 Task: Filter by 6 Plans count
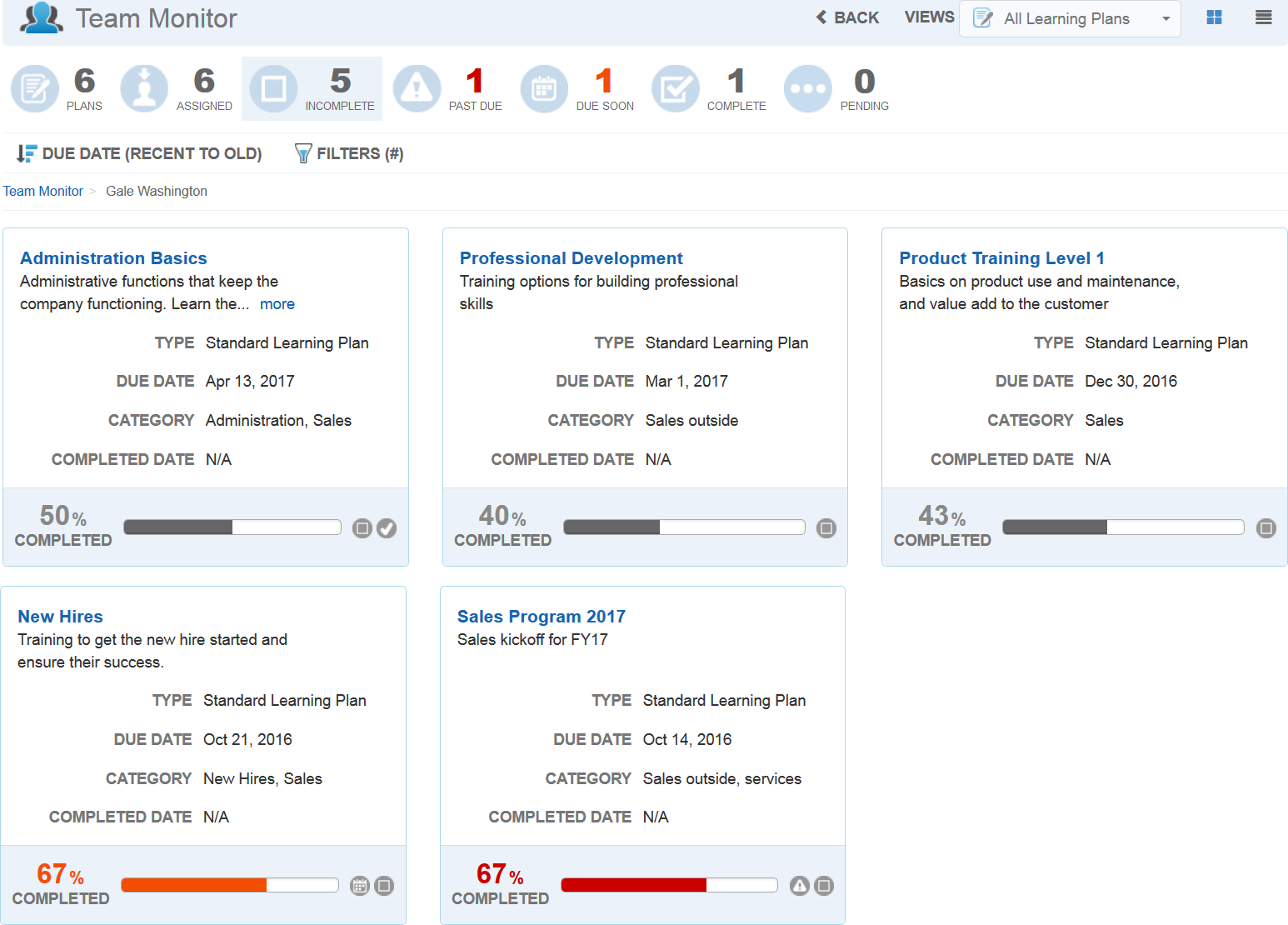[84, 81]
